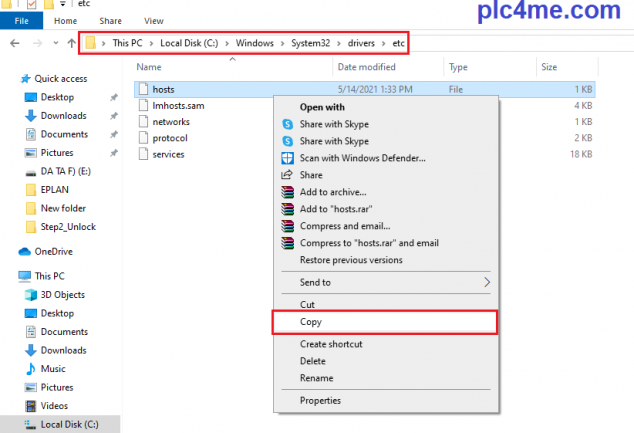The width and height of the screenshot is (634, 433).
Task: Click the first Share with Skype icon
Action: (x=288, y=124)
